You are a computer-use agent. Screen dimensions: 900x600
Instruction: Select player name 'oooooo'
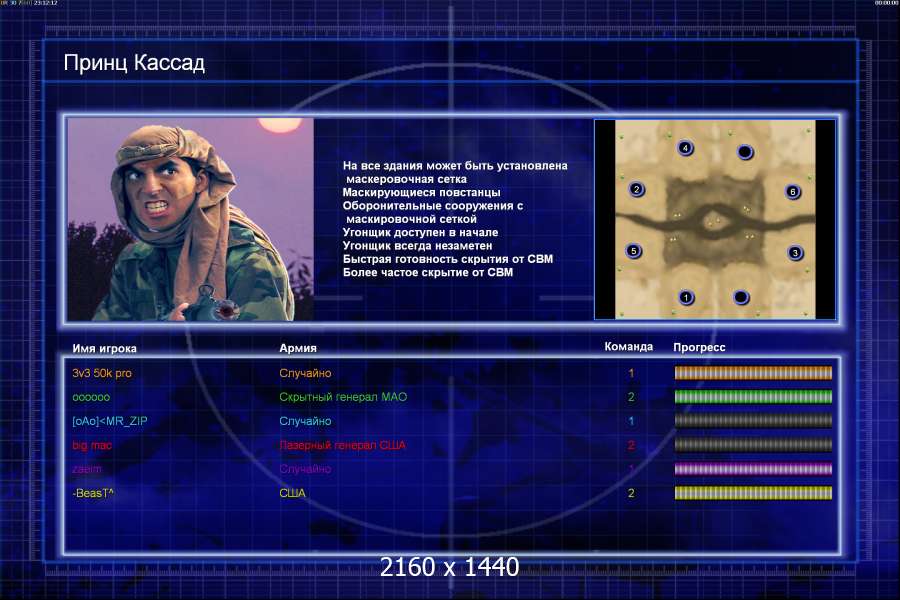[91, 397]
